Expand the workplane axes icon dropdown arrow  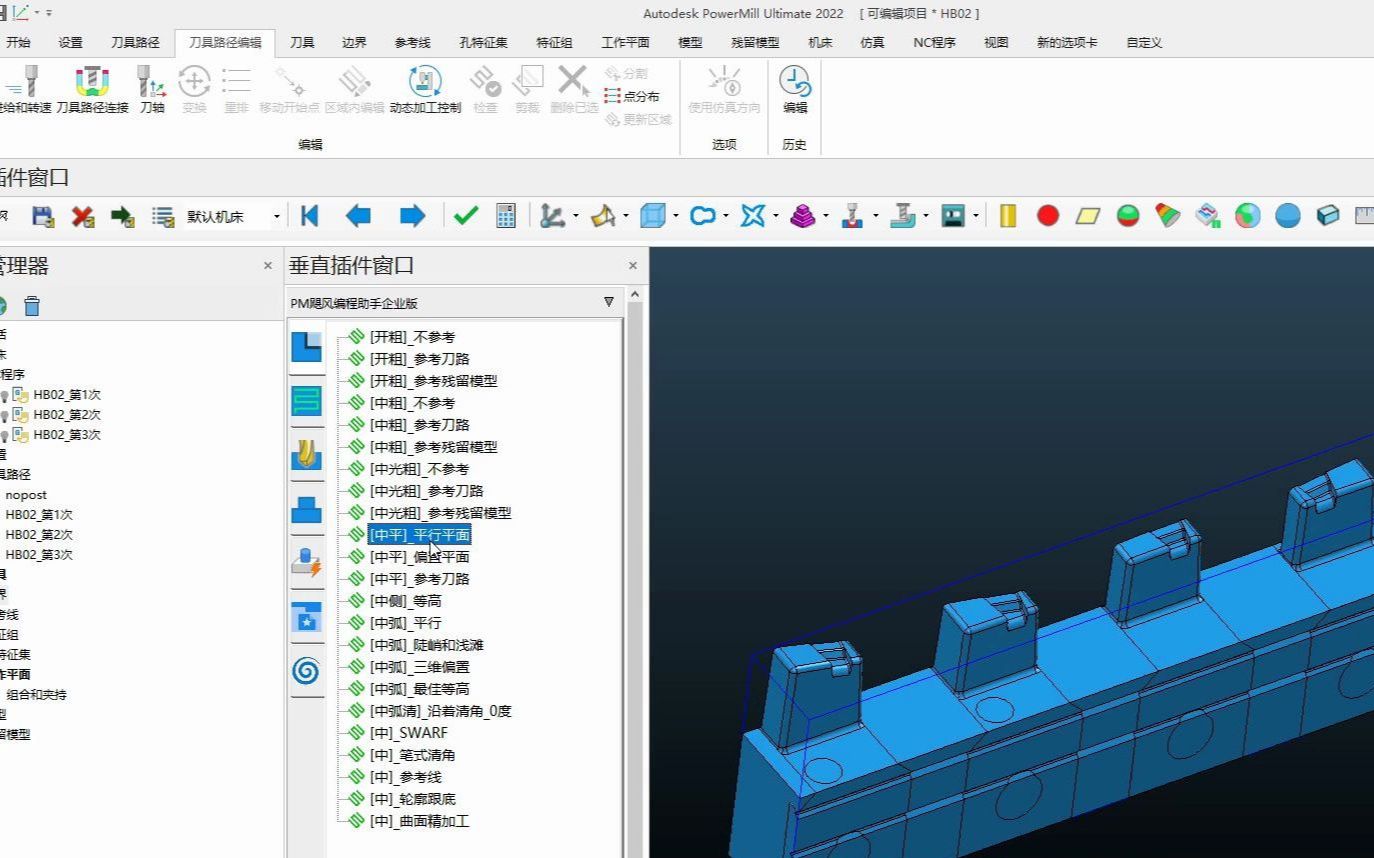pos(576,216)
